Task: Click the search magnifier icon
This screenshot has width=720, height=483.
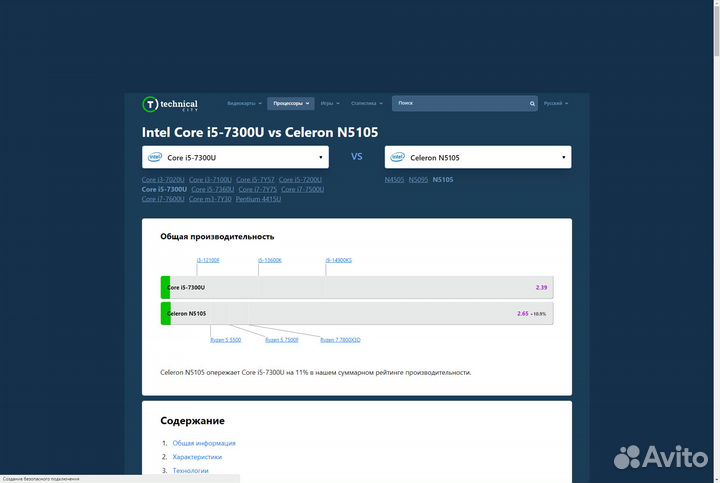Action: tap(532, 104)
